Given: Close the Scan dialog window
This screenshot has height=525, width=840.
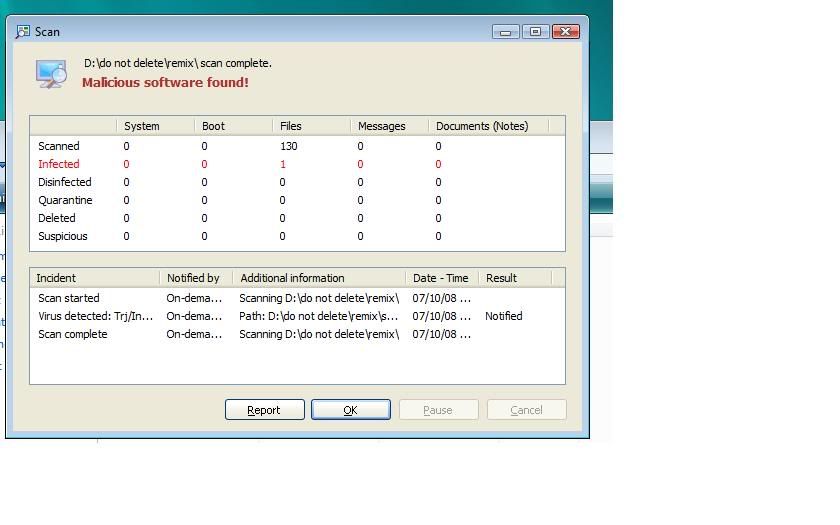Looking at the screenshot, I should click(x=566, y=32).
